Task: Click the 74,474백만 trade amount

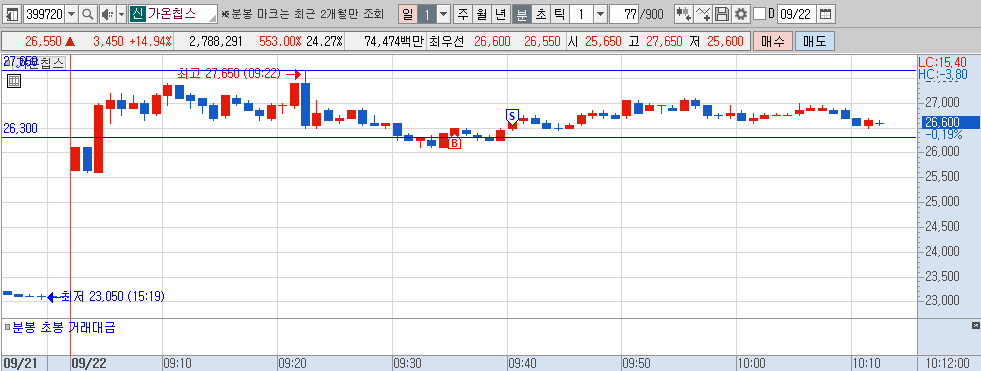Action: pyautogui.click(x=394, y=42)
